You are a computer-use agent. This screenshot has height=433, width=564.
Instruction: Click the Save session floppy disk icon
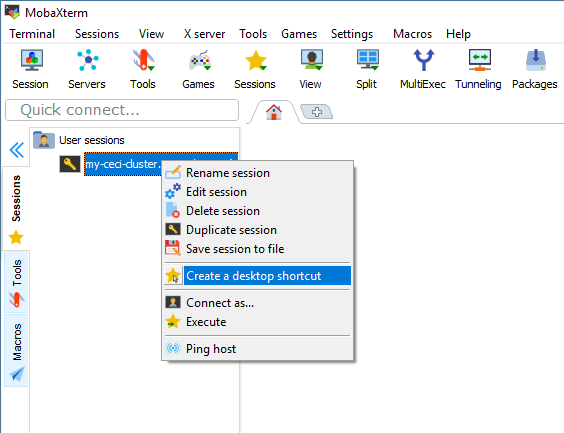point(173,248)
